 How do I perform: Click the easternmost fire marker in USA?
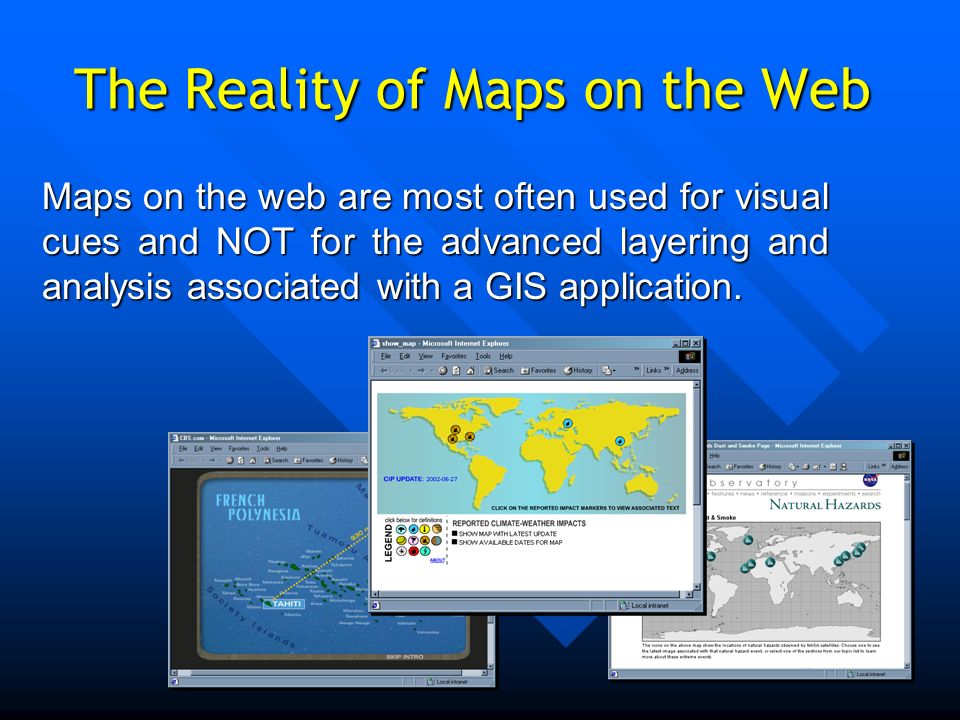tap(470, 437)
